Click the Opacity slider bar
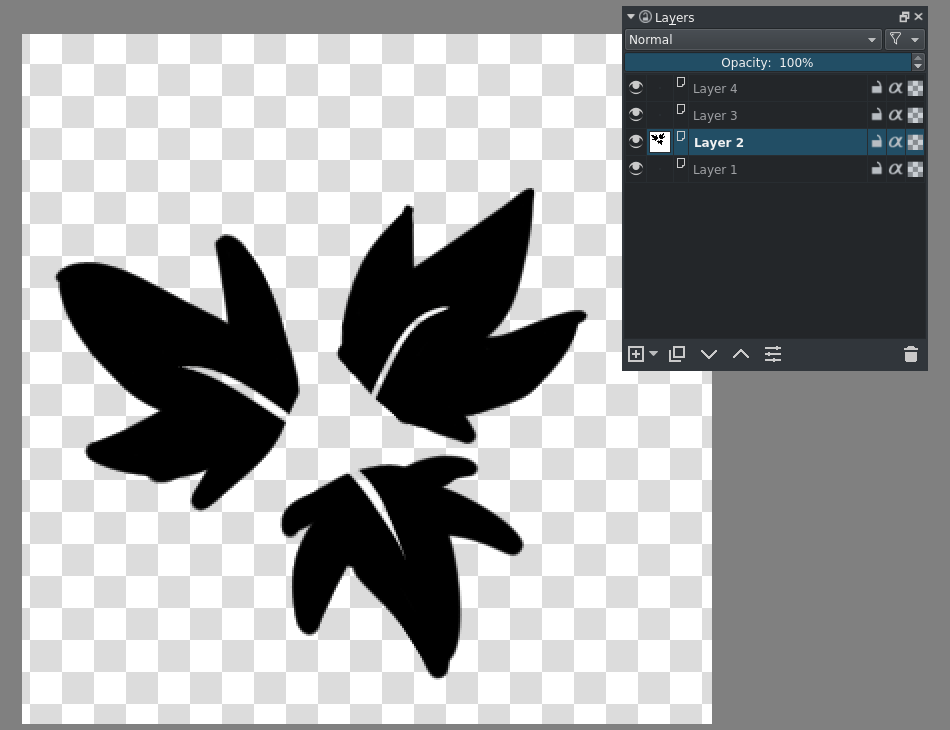 pos(767,62)
